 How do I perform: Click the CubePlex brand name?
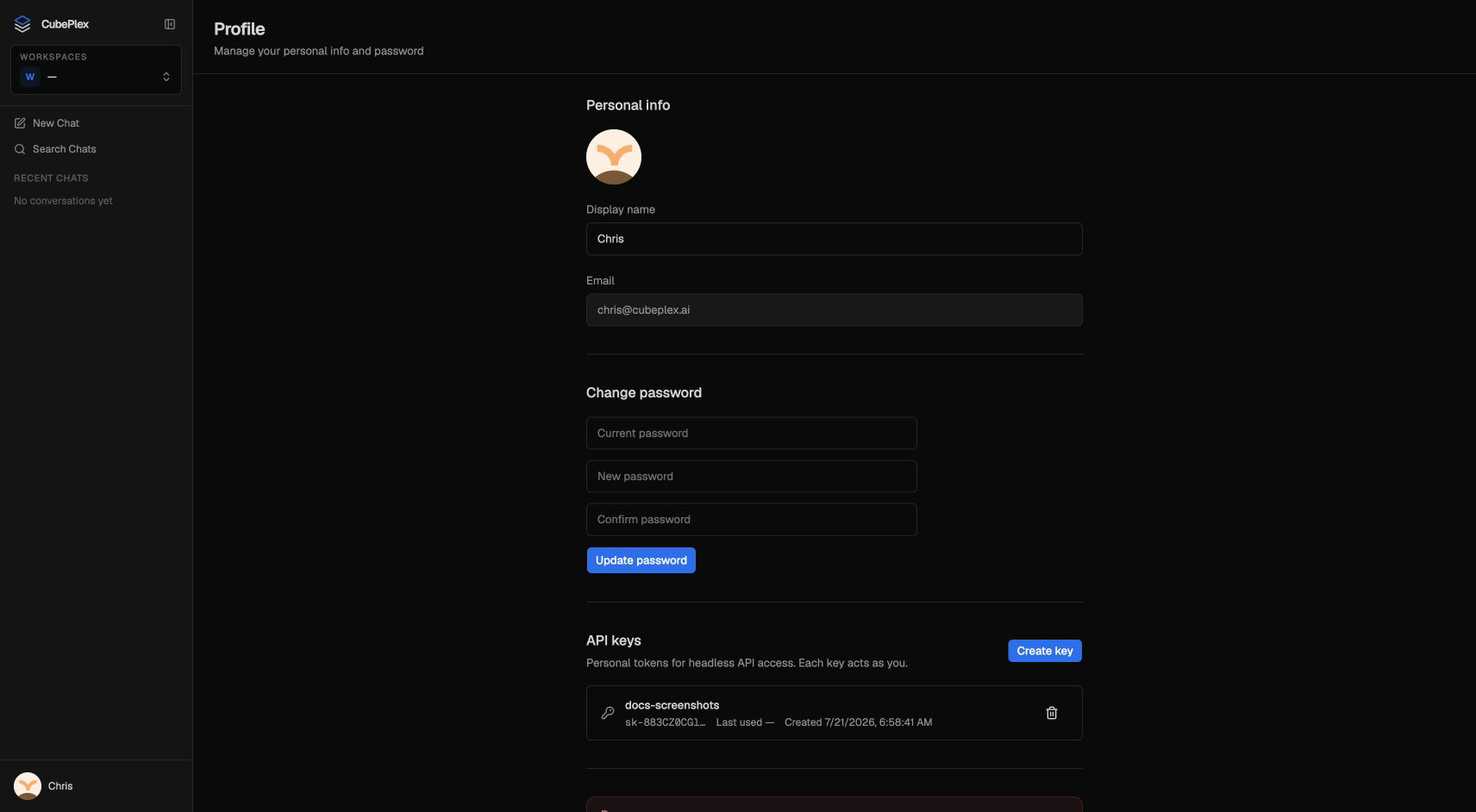(x=65, y=24)
